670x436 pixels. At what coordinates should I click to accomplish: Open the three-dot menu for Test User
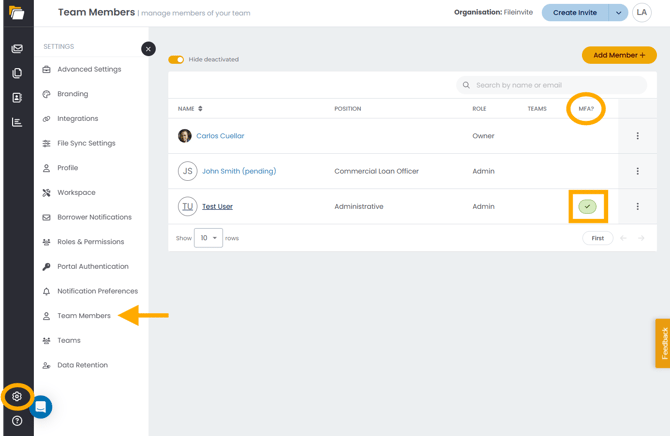point(637,207)
